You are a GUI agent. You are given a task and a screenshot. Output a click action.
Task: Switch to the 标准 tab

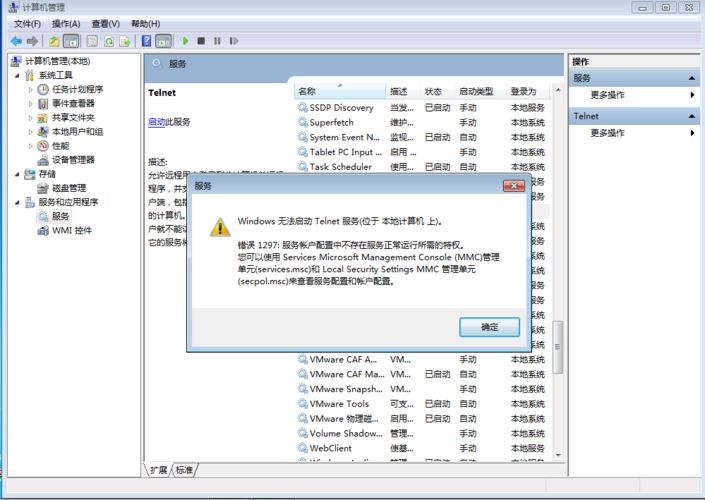[184, 470]
